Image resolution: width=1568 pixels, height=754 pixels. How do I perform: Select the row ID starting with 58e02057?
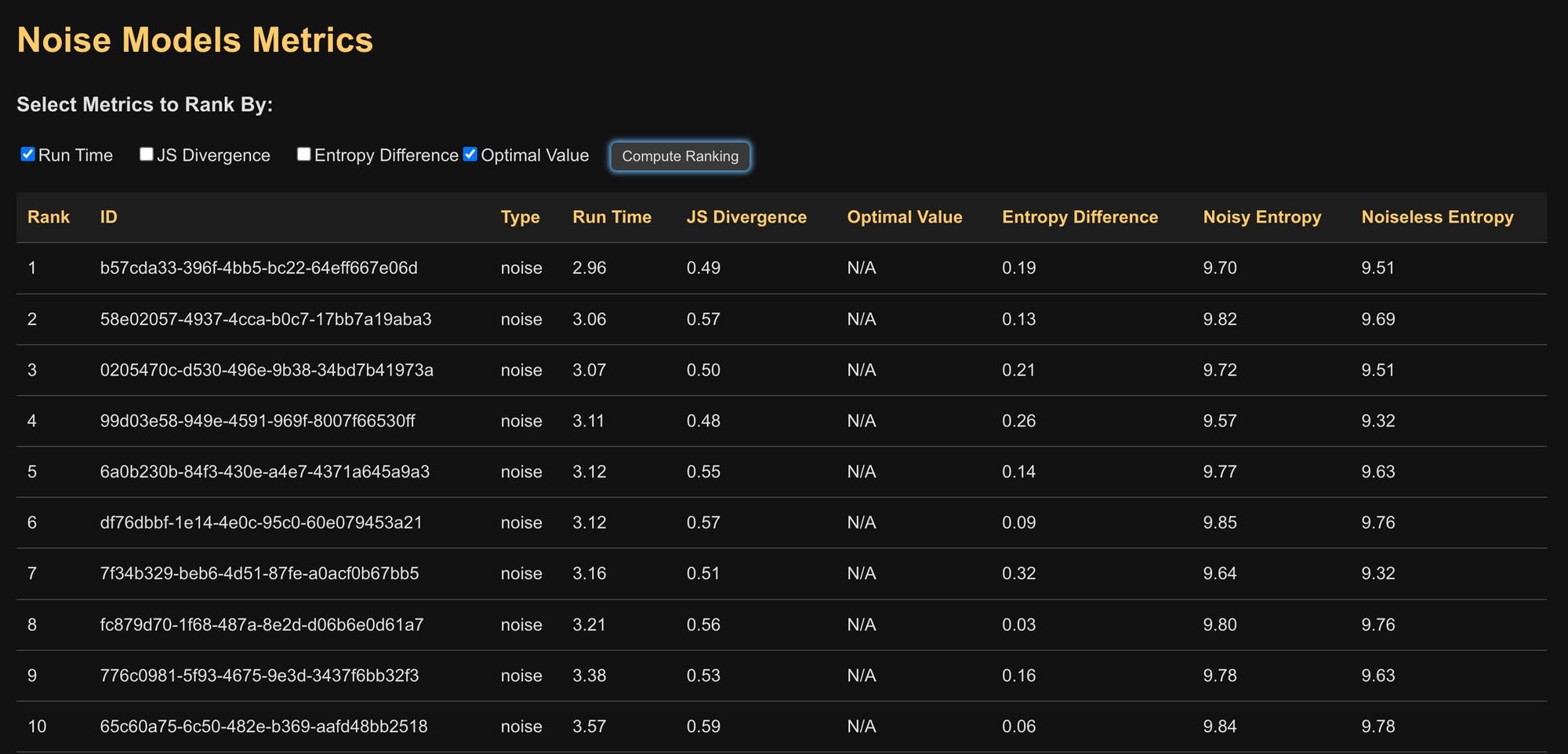tap(266, 319)
